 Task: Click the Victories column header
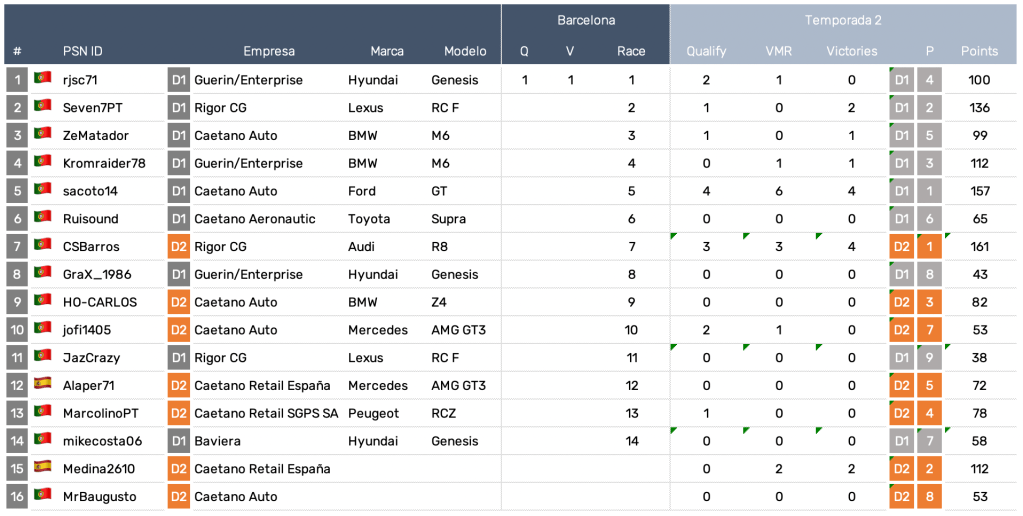pos(851,51)
